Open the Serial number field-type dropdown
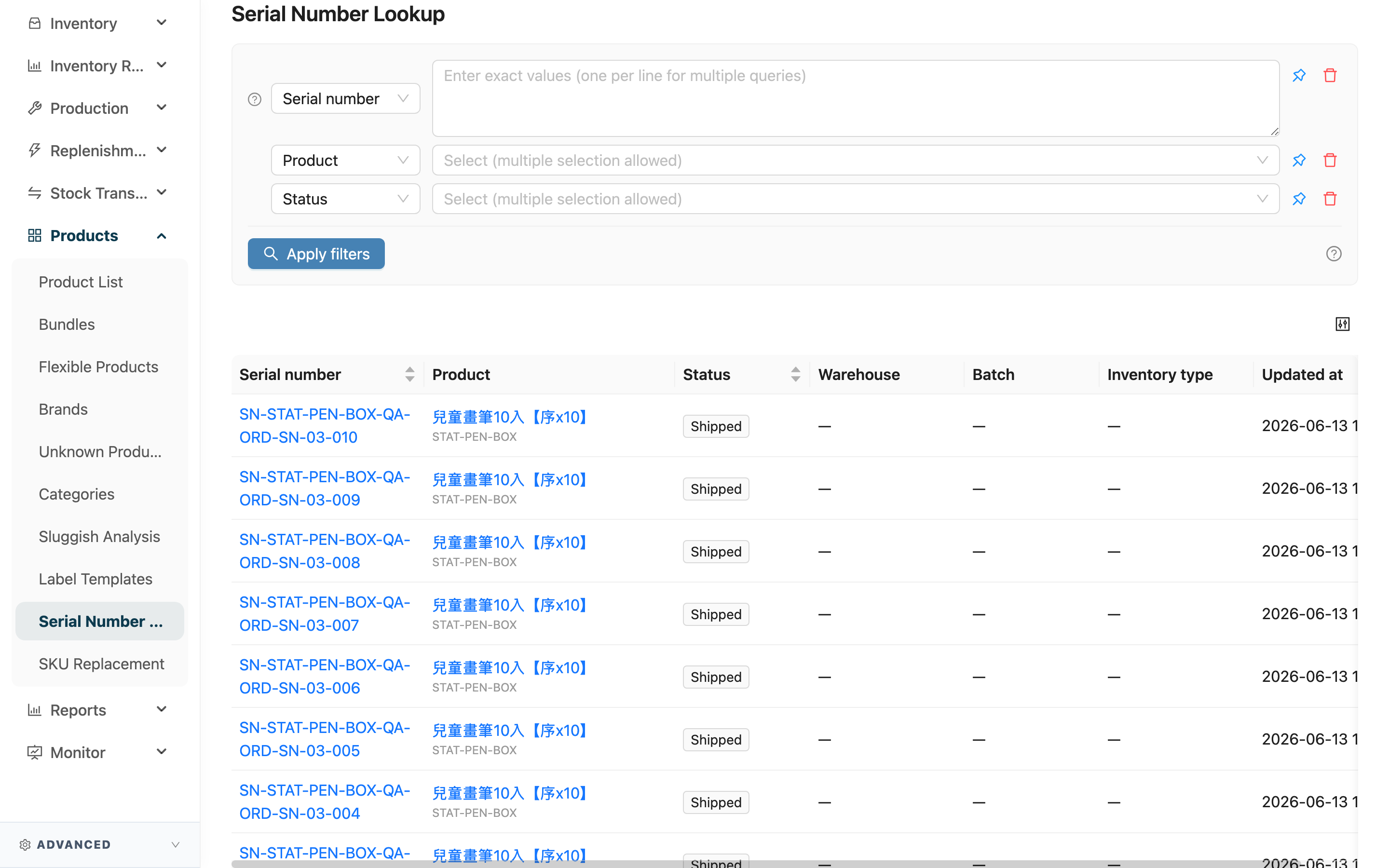1389x868 pixels. (345, 98)
